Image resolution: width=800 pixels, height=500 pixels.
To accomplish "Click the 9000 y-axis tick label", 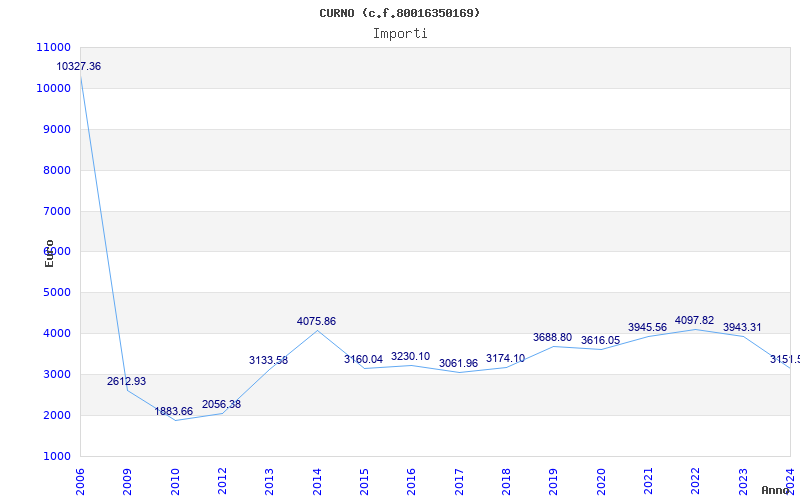I will [x=56, y=129].
